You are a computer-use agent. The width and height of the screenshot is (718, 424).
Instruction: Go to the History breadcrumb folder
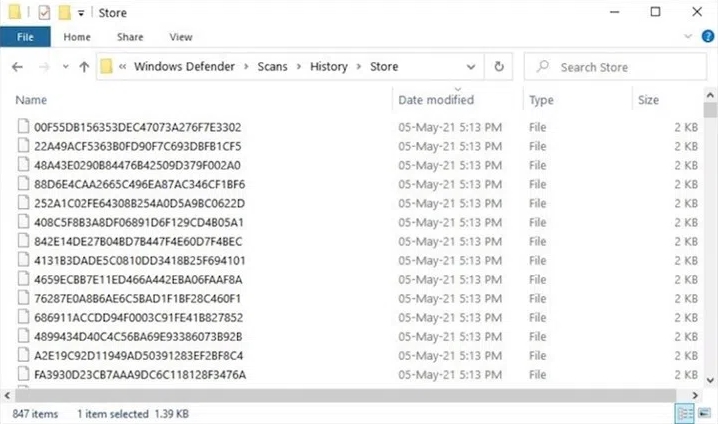pos(328,67)
